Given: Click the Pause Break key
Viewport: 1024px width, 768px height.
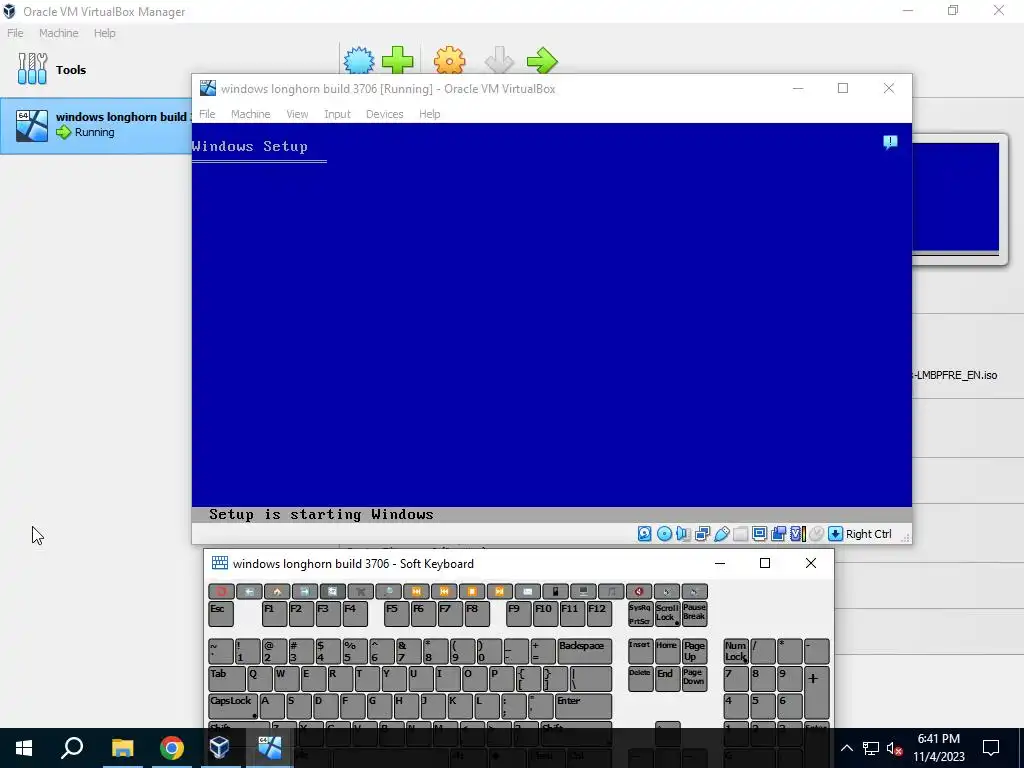Looking at the screenshot, I should (694, 615).
